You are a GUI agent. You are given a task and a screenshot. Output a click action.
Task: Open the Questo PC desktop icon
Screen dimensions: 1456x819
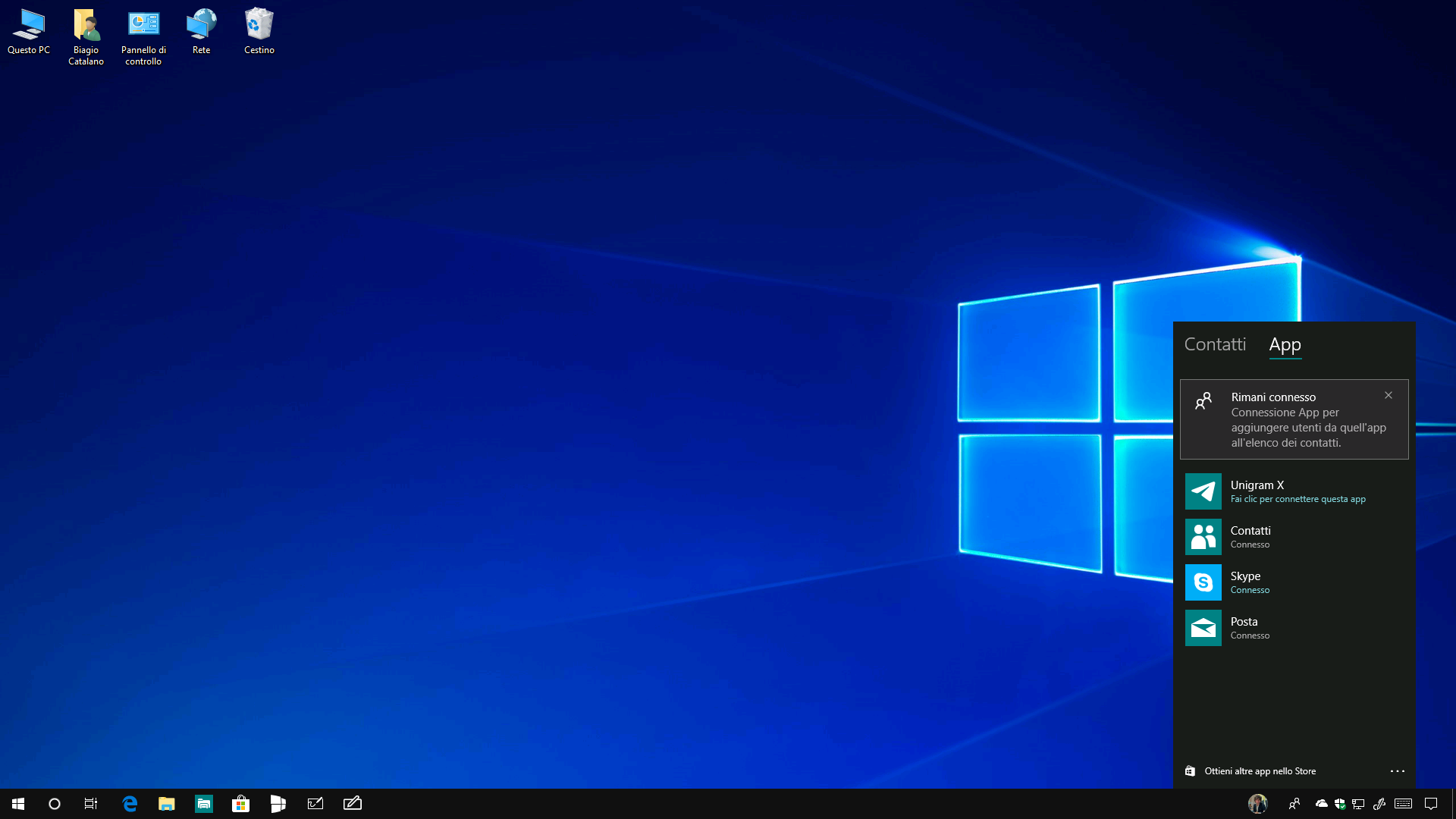click(29, 32)
